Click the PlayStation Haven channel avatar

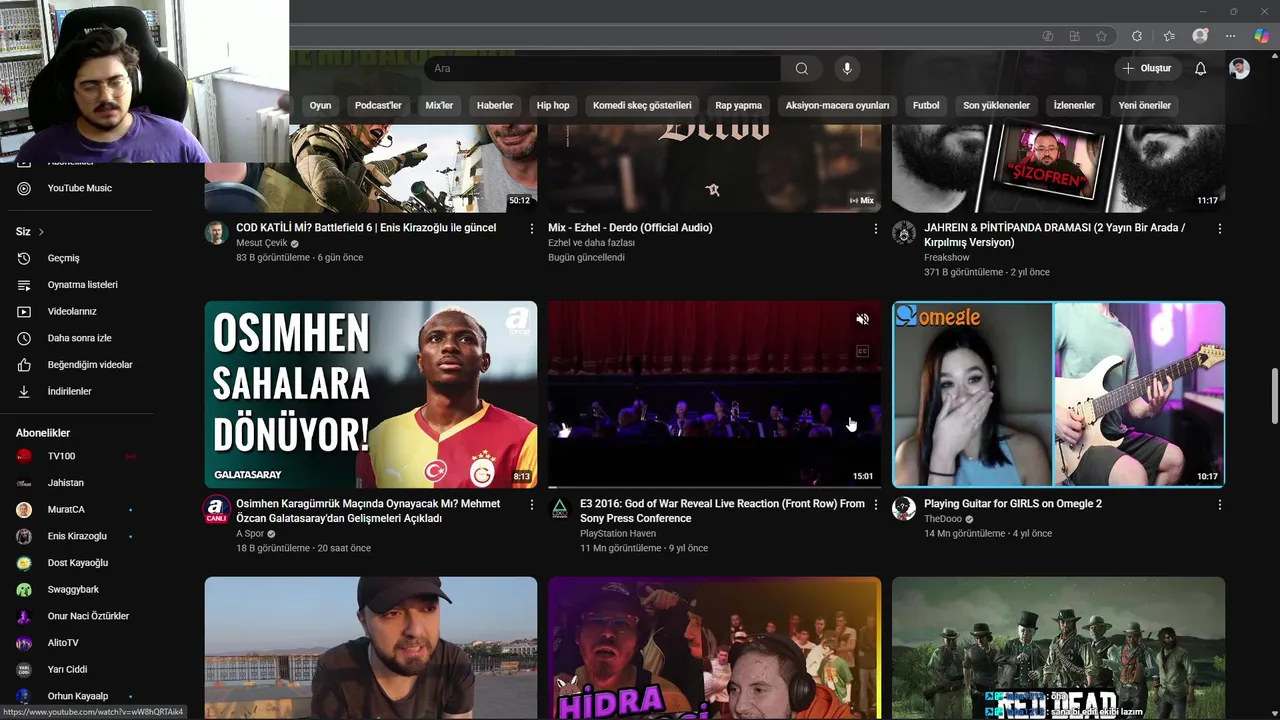560,509
